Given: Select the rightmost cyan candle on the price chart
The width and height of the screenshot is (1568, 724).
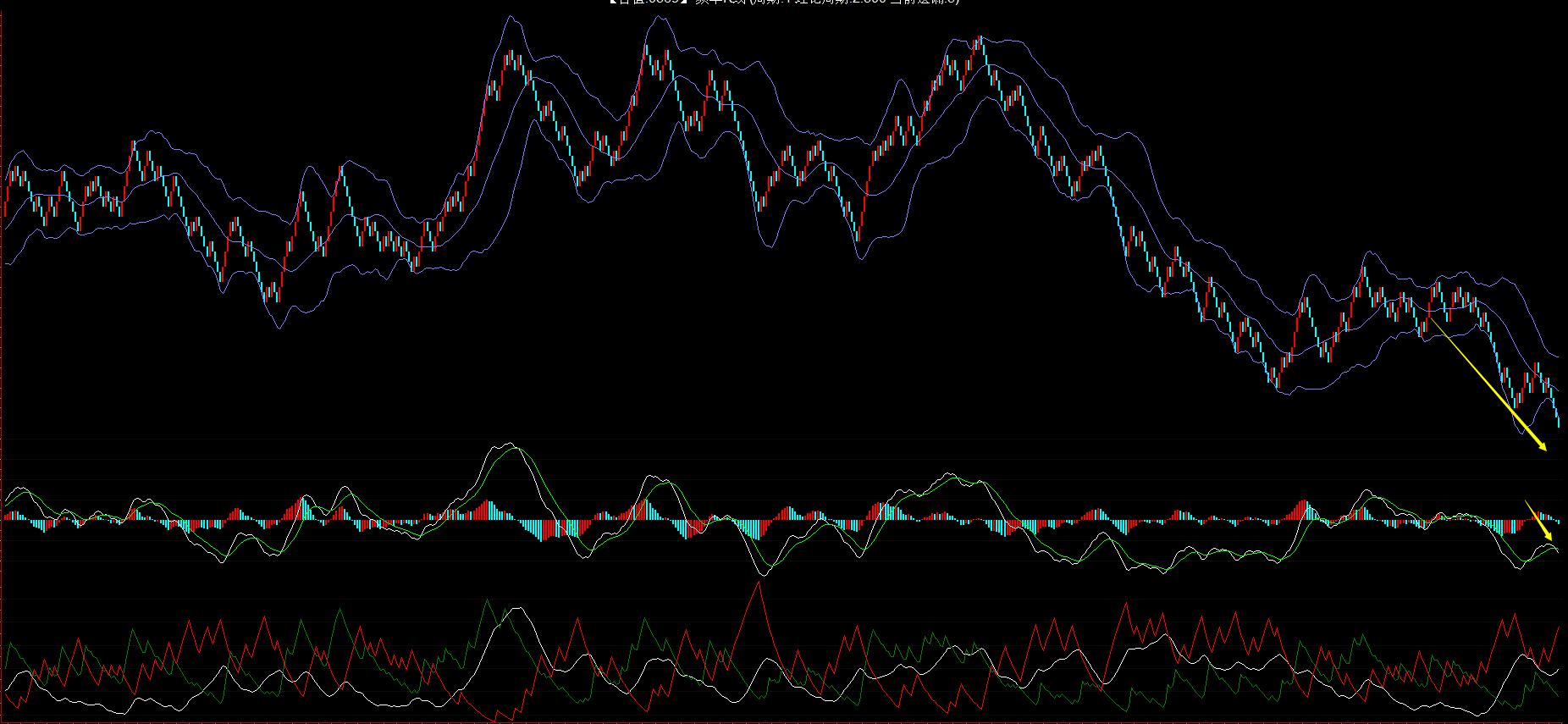Looking at the screenshot, I should [1557, 417].
